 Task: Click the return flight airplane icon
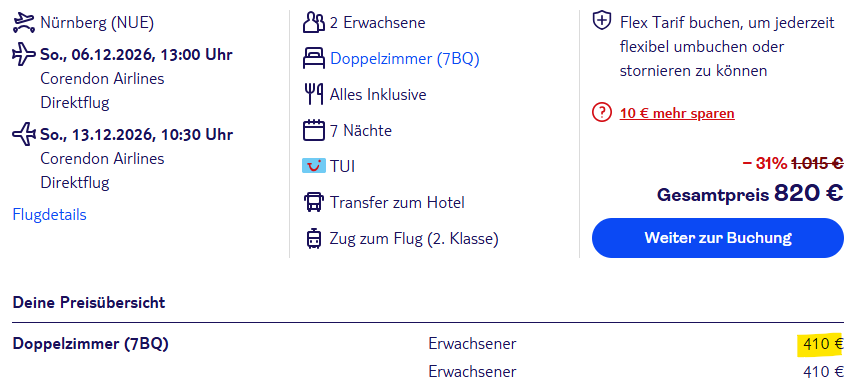tap(23, 135)
